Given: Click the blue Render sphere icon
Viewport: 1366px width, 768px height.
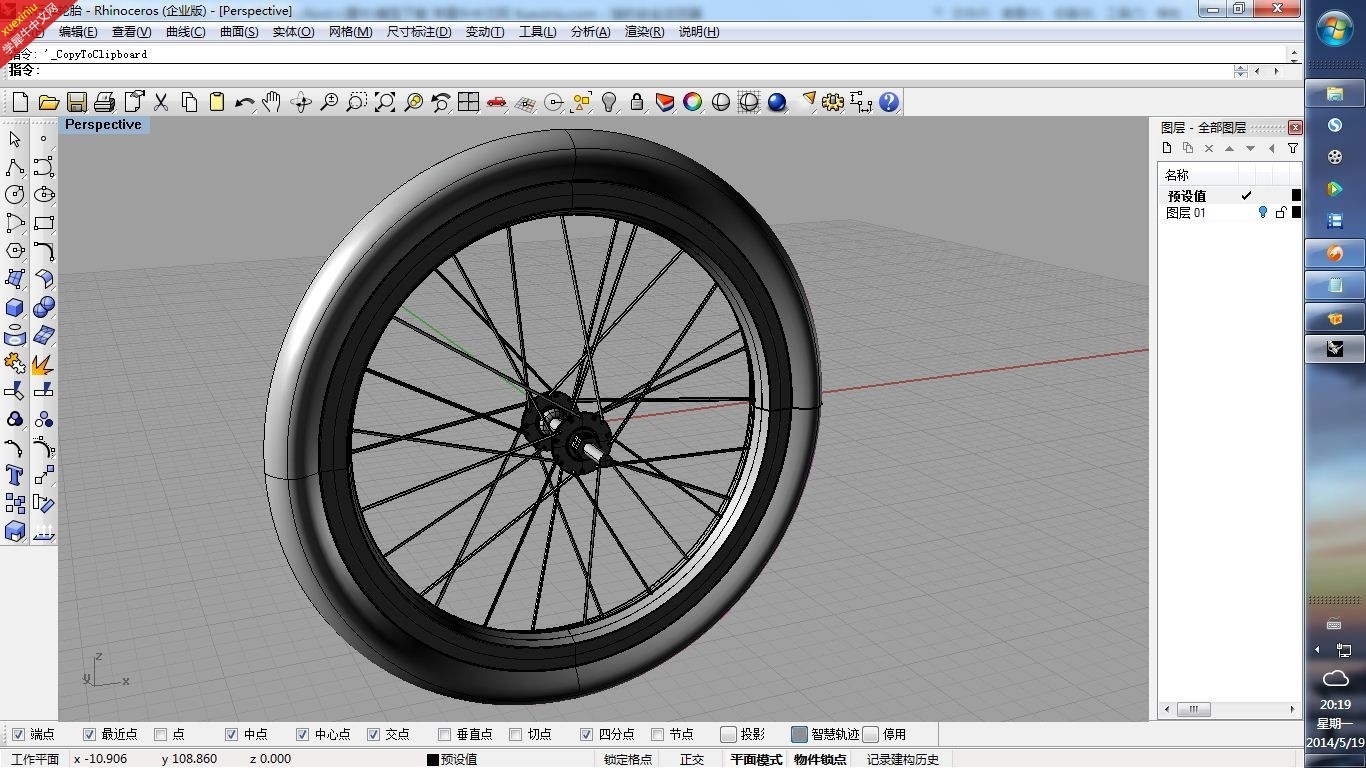Looking at the screenshot, I should tap(777, 102).
